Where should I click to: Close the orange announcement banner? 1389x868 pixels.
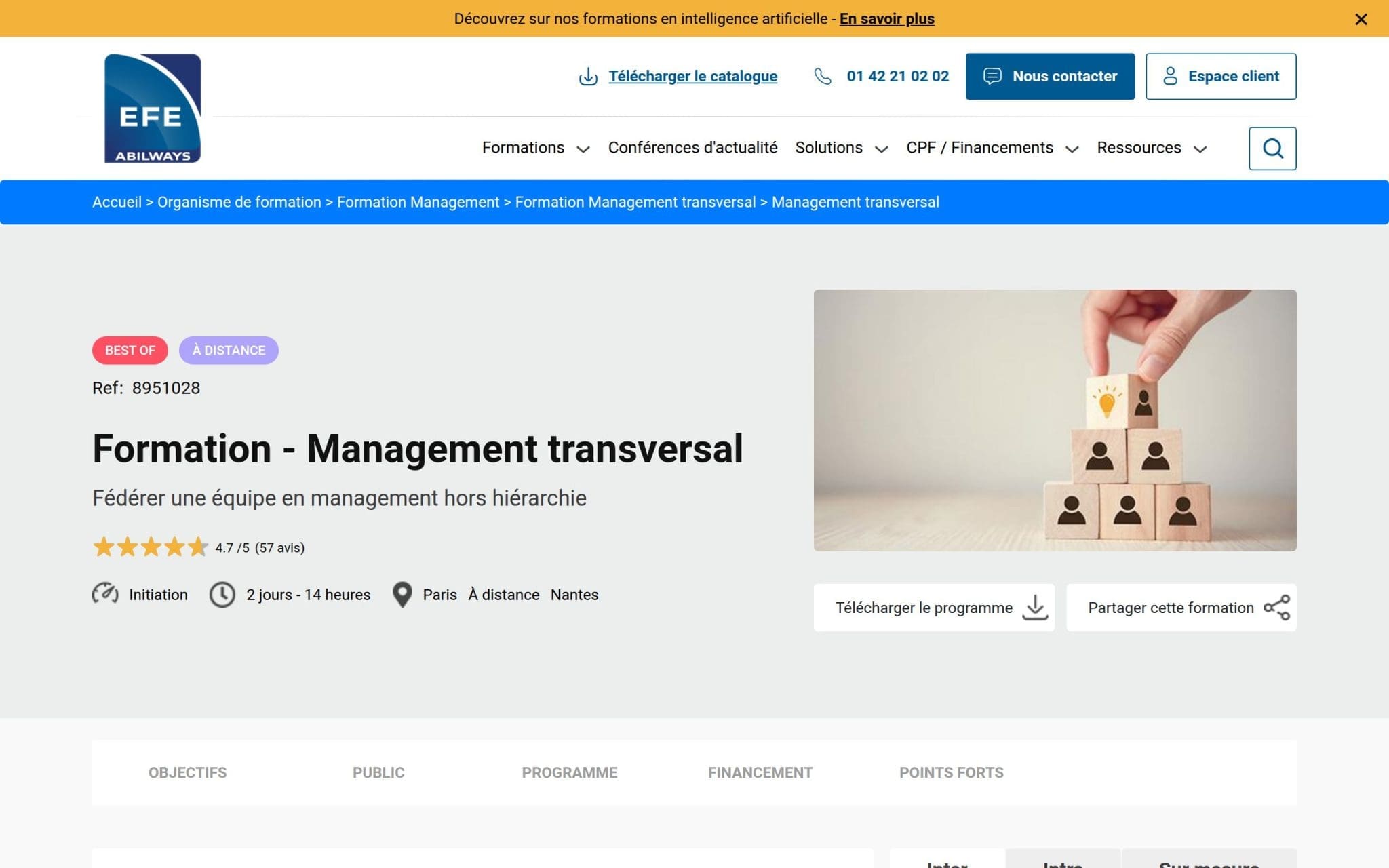[x=1361, y=19]
